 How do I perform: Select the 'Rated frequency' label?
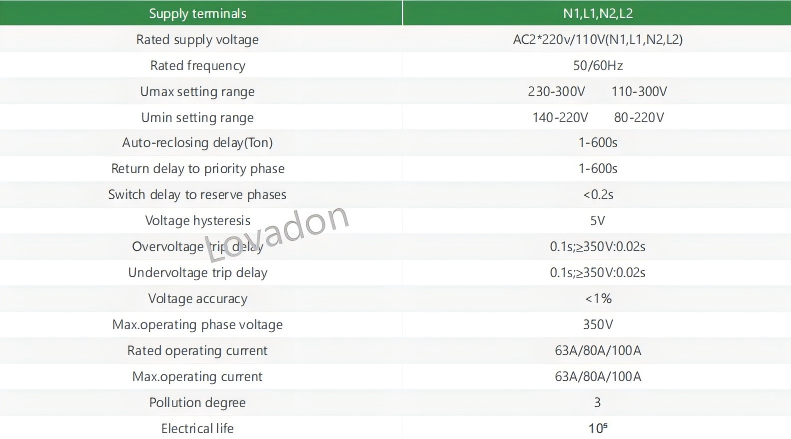pyautogui.click(x=198, y=66)
